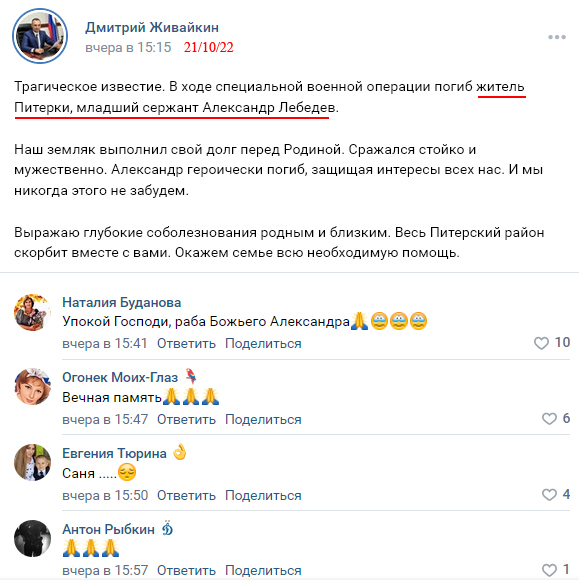This screenshot has height=584, width=579.
Task: Like Евгения Тюрина's comment with heart icon
Action: coord(549,495)
